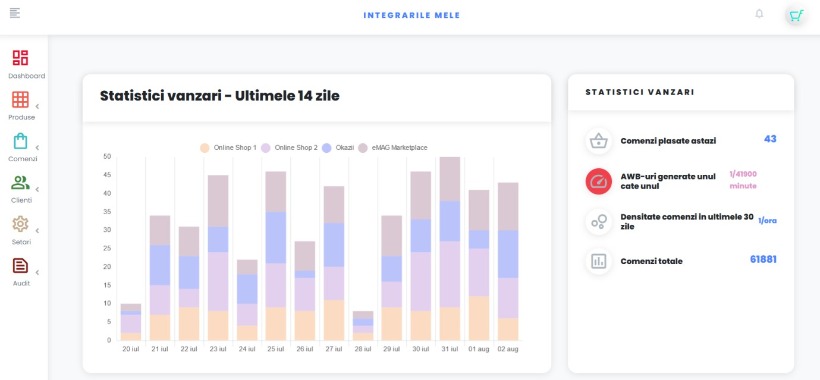Select the Clienti people icon

20,182
